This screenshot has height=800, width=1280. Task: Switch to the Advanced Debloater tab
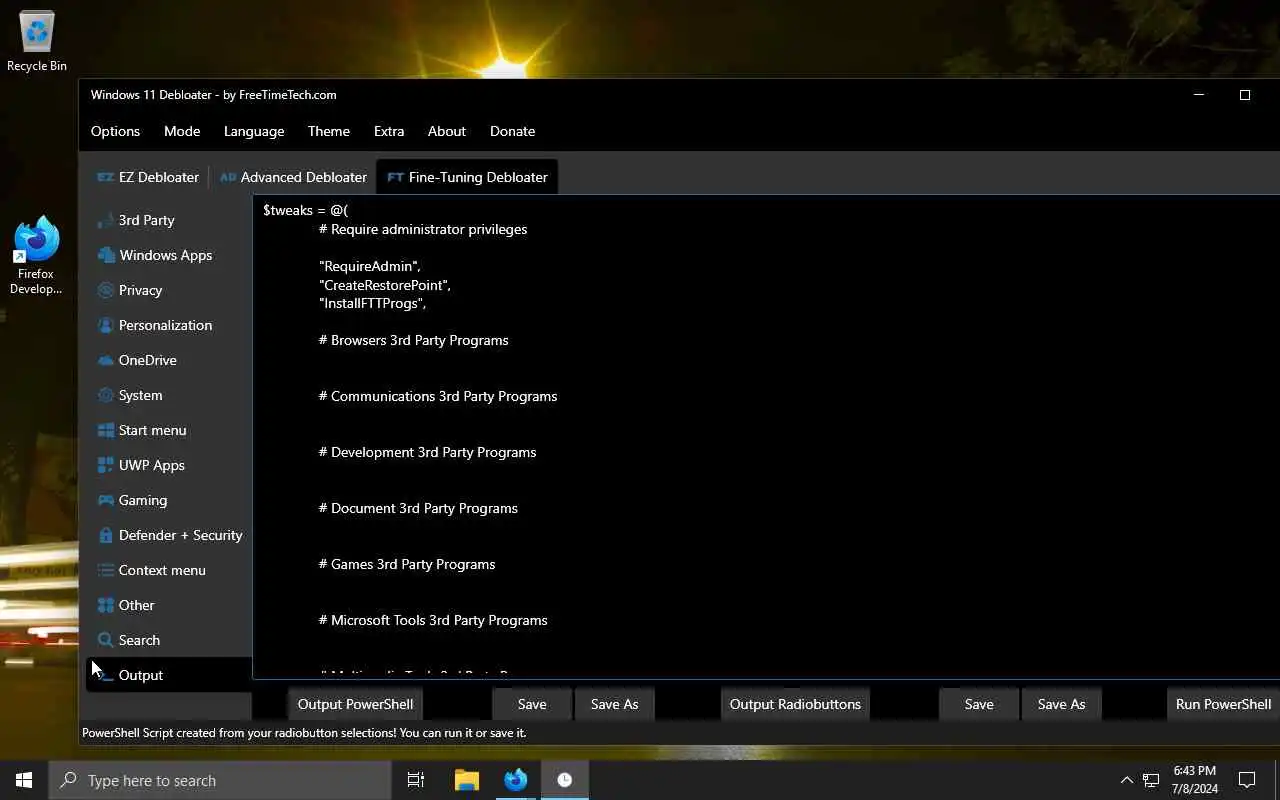tap(293, 177)
